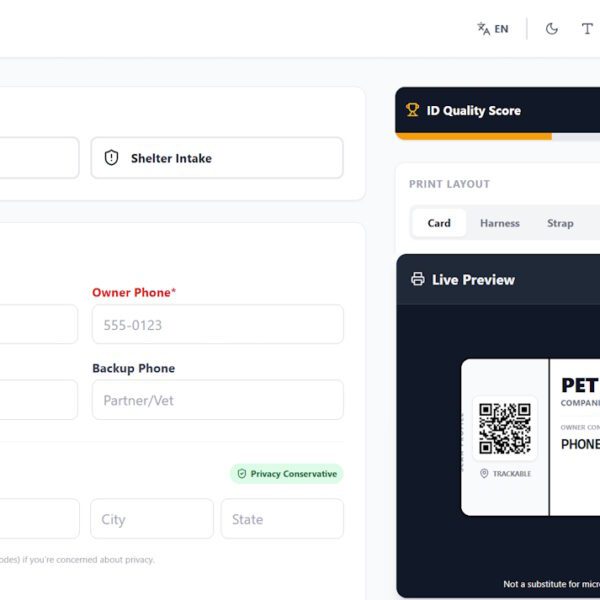Click the shield-check icon in the privacy badge

pos(241,474)
